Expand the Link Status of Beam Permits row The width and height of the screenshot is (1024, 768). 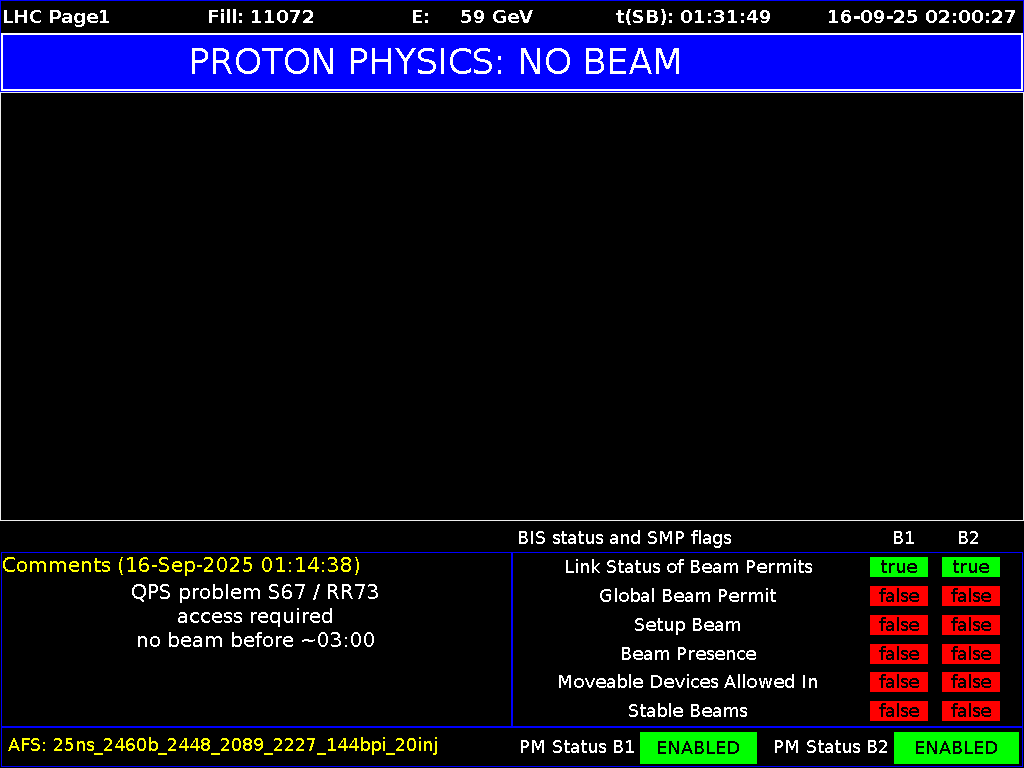tap(688, 567)
